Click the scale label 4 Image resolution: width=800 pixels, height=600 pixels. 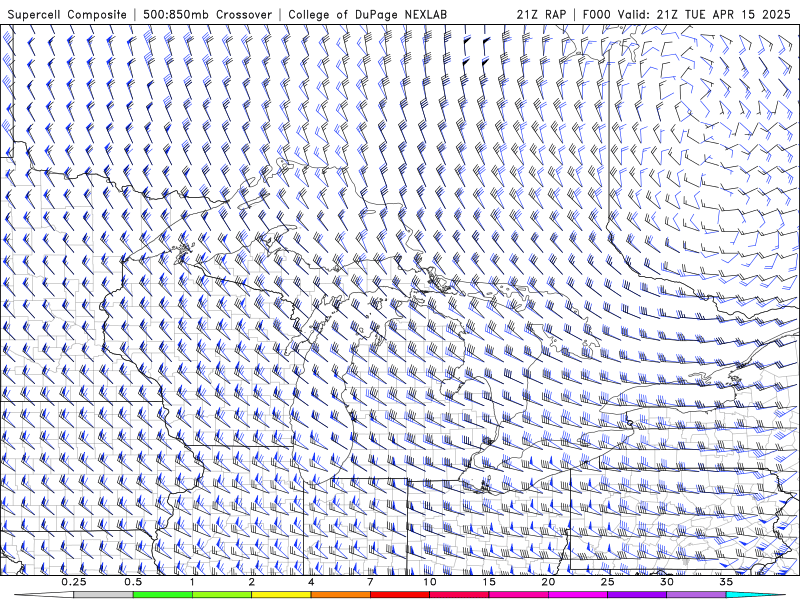tap(311, 582)
